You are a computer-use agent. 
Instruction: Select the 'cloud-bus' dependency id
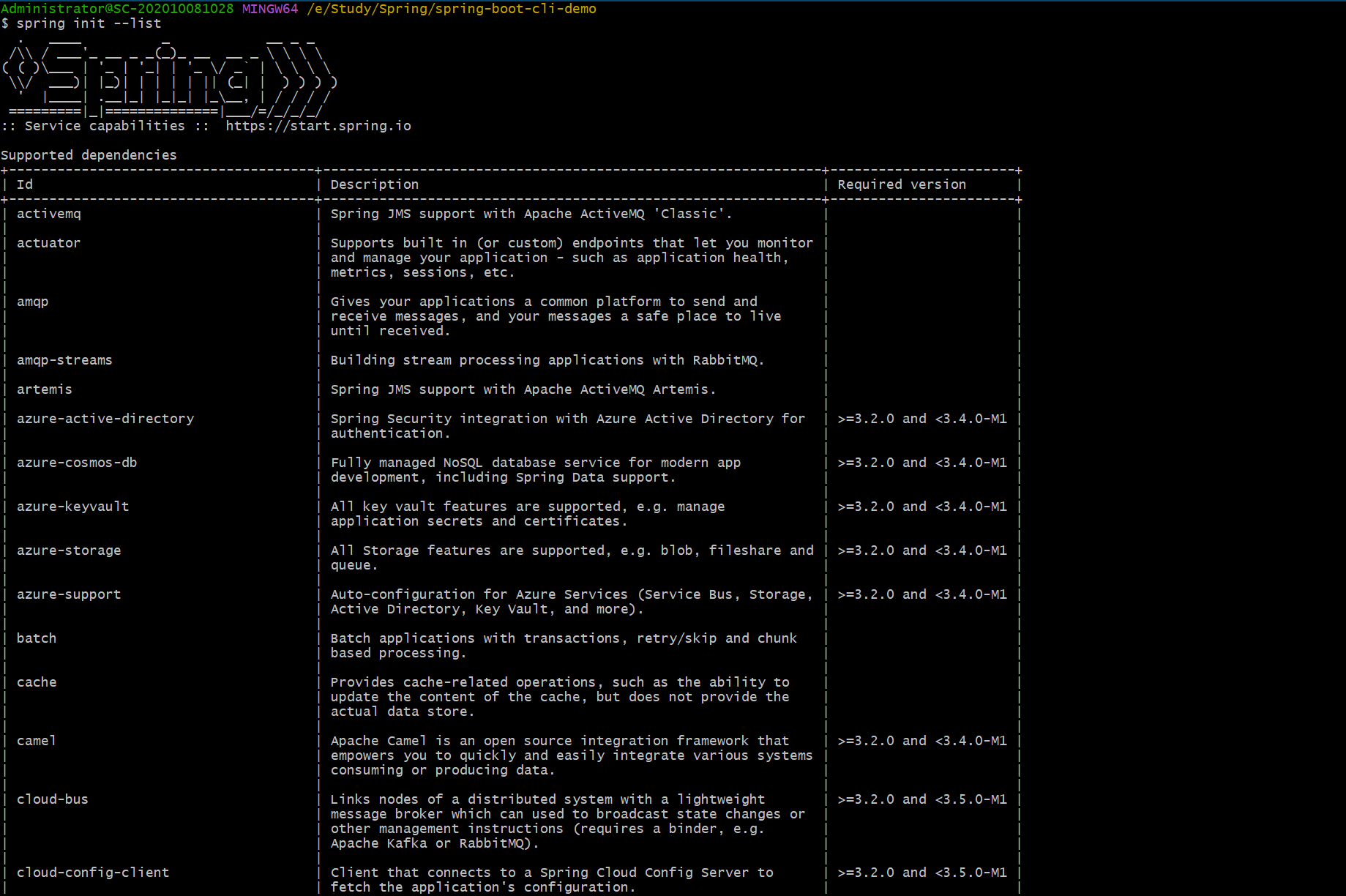tap(53, 799)
